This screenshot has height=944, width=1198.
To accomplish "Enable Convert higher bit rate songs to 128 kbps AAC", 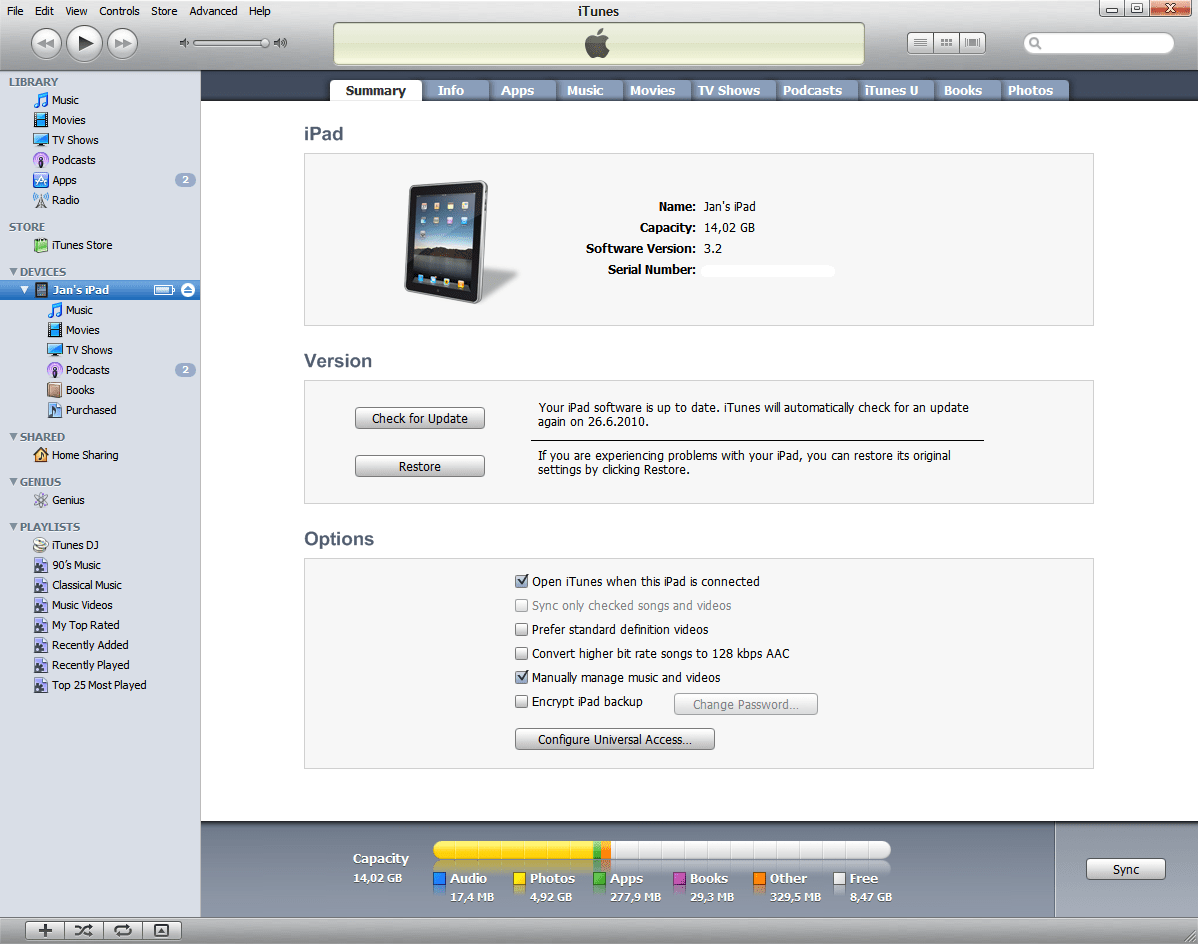I will tap(522, 654).
